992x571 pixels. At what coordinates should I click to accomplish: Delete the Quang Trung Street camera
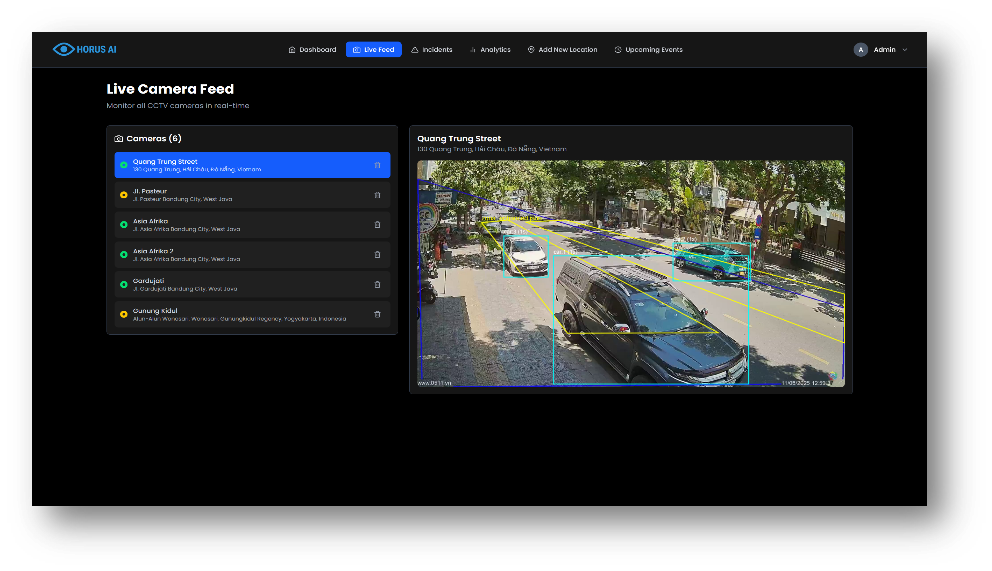(x=377, y=165)
